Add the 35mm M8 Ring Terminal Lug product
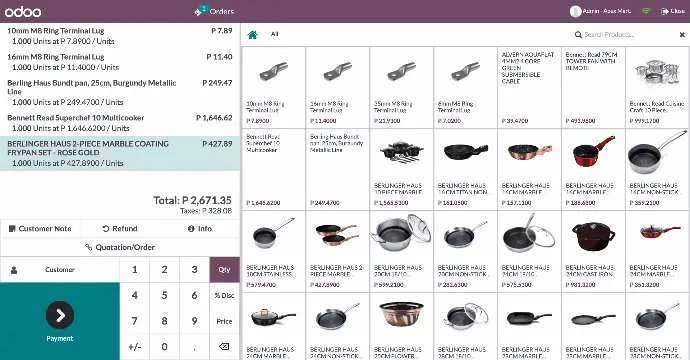690x360 pixels. 401,87
